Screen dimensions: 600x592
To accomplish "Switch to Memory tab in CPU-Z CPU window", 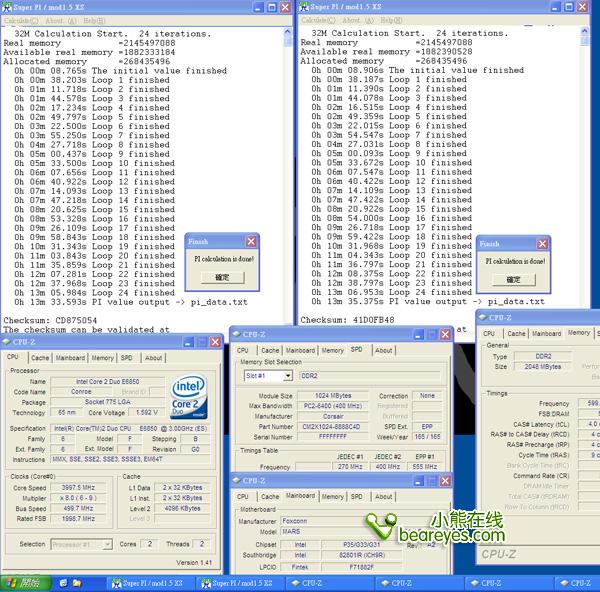I will (103, 358).
